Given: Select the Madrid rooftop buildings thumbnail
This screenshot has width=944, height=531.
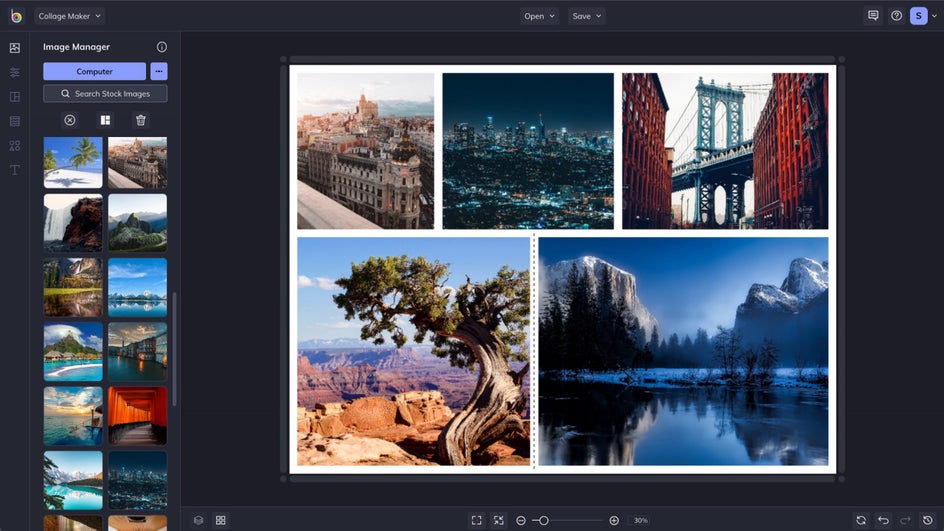Looking at the screenshot, I should pos(138,163).
